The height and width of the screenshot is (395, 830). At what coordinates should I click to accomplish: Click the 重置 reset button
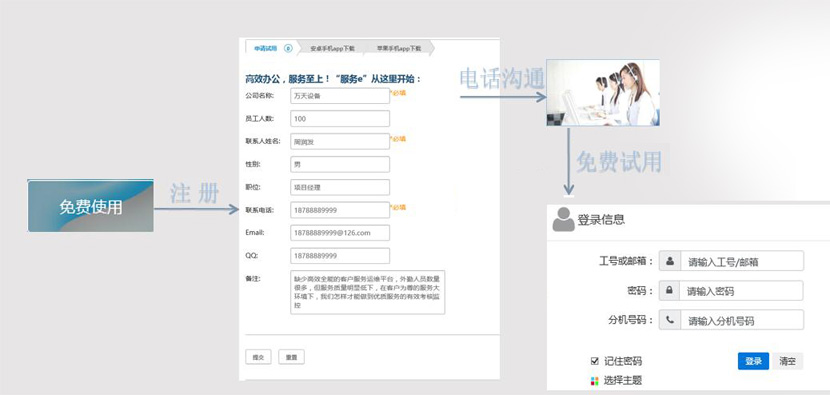click(x=291, y=357)
